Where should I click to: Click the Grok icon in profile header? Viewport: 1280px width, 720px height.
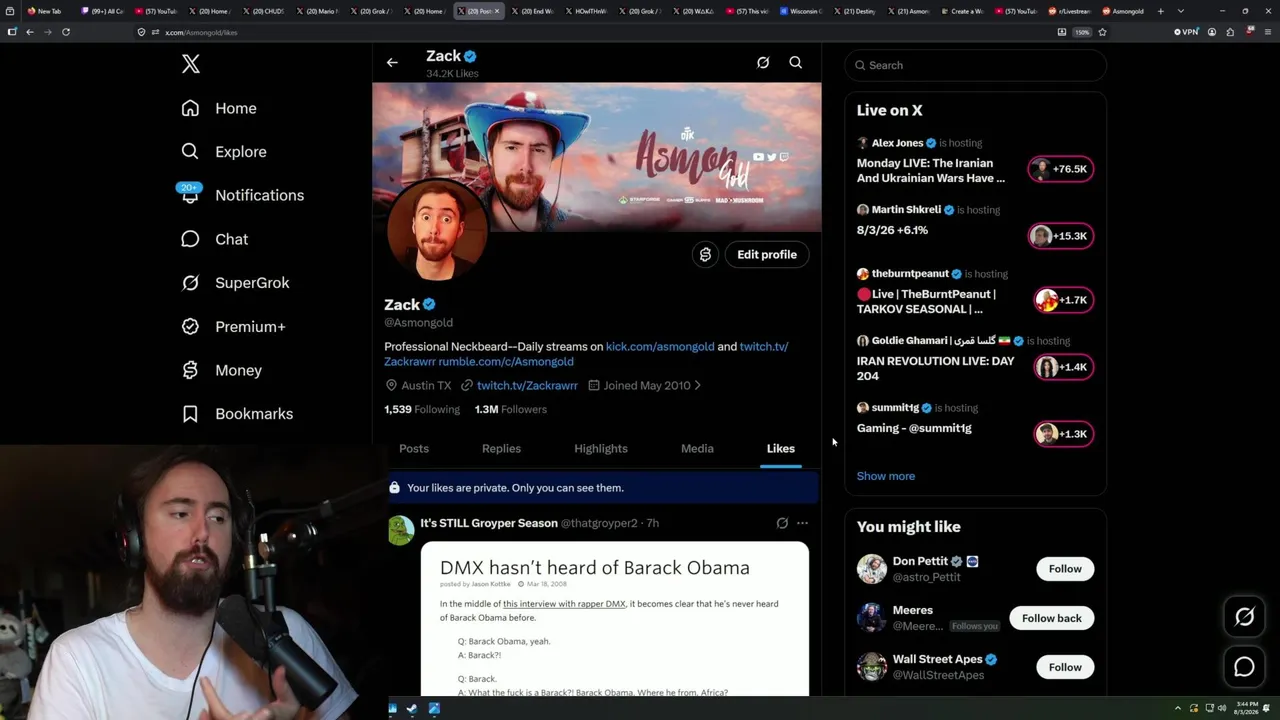763,63
